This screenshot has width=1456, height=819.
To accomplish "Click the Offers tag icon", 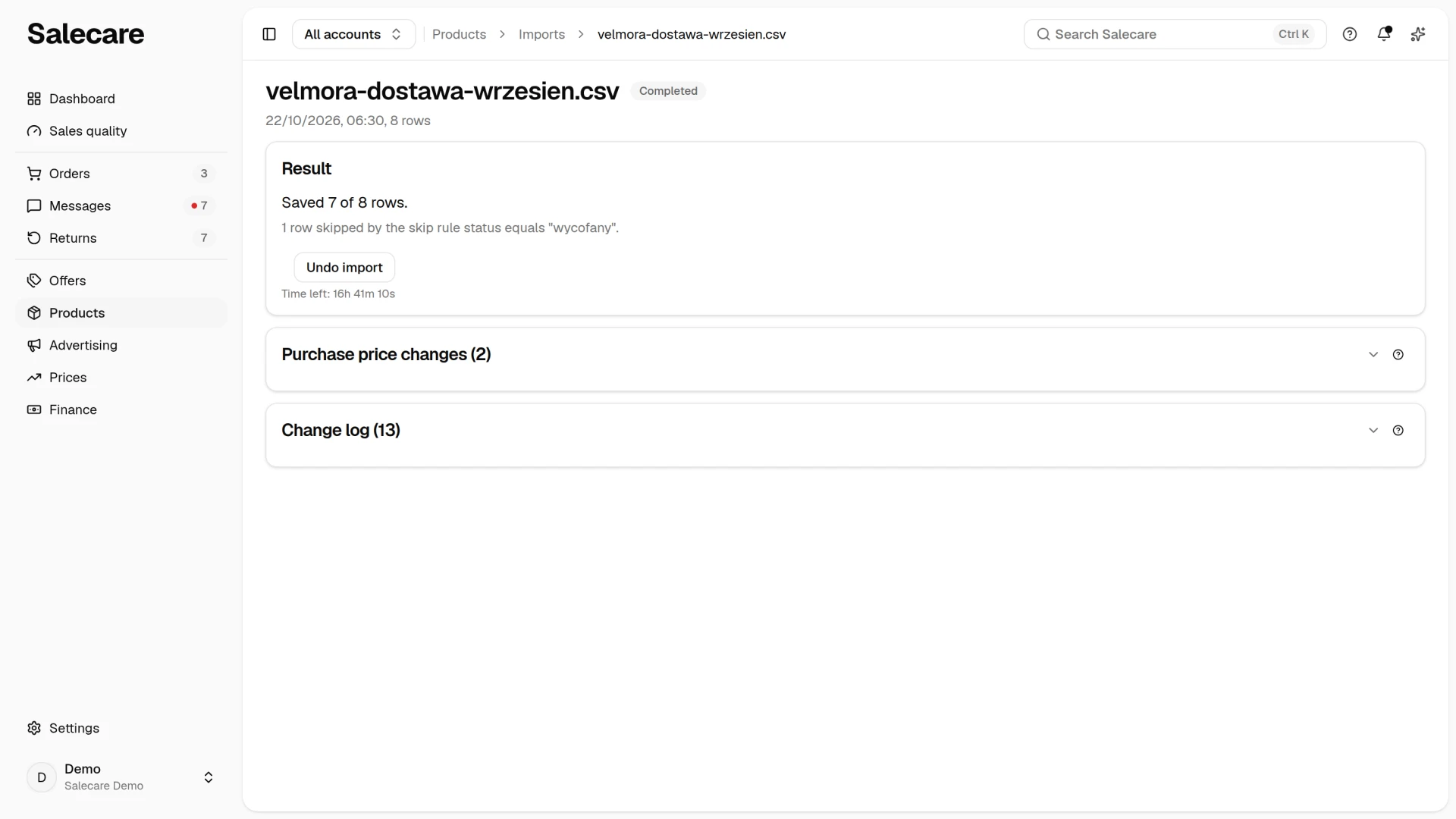I will pyautogui.click(x=34, y=281).
